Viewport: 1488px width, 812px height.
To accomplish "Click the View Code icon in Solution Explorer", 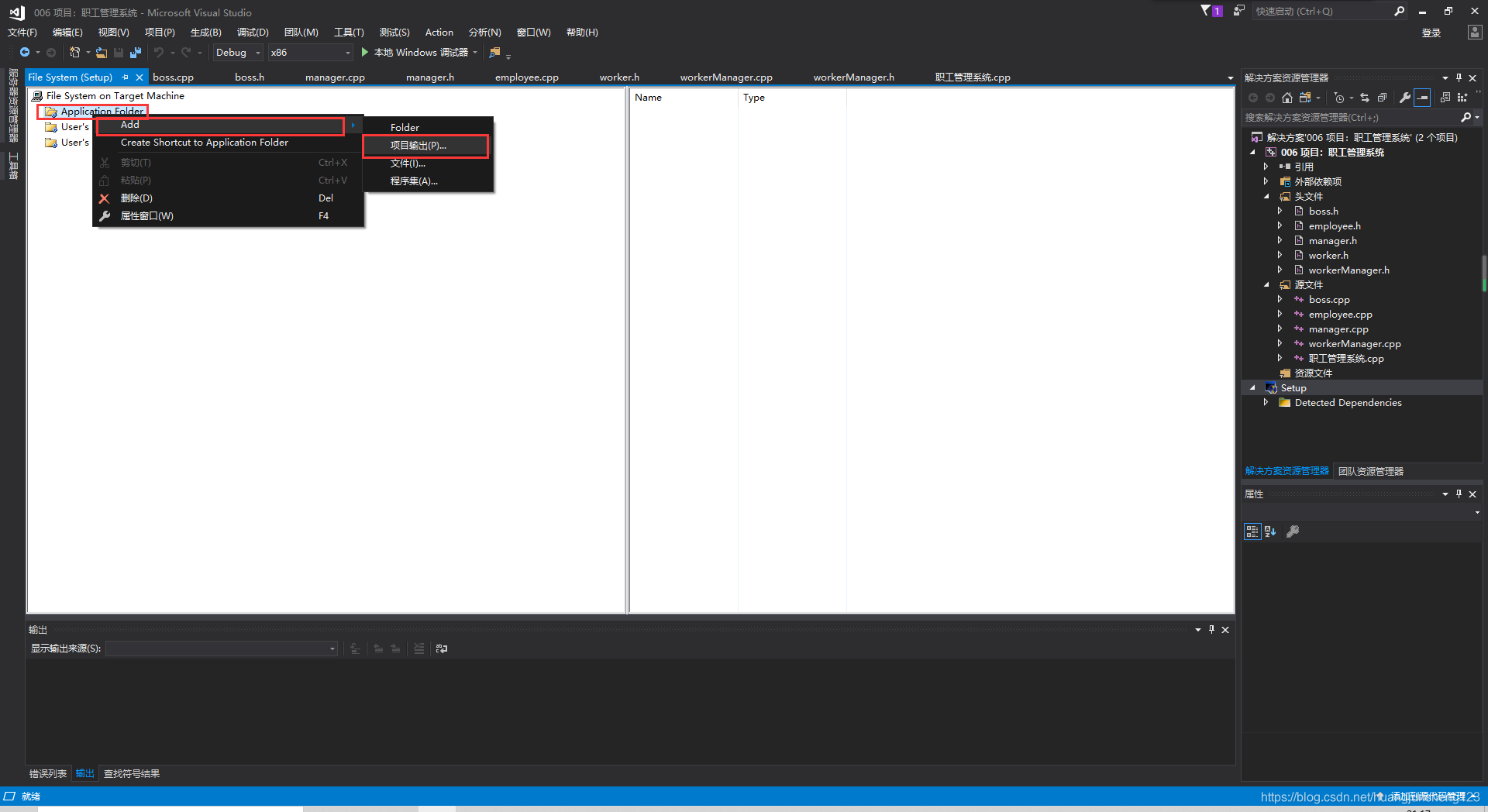I will pyautogui.click(x=1445, y=98).
